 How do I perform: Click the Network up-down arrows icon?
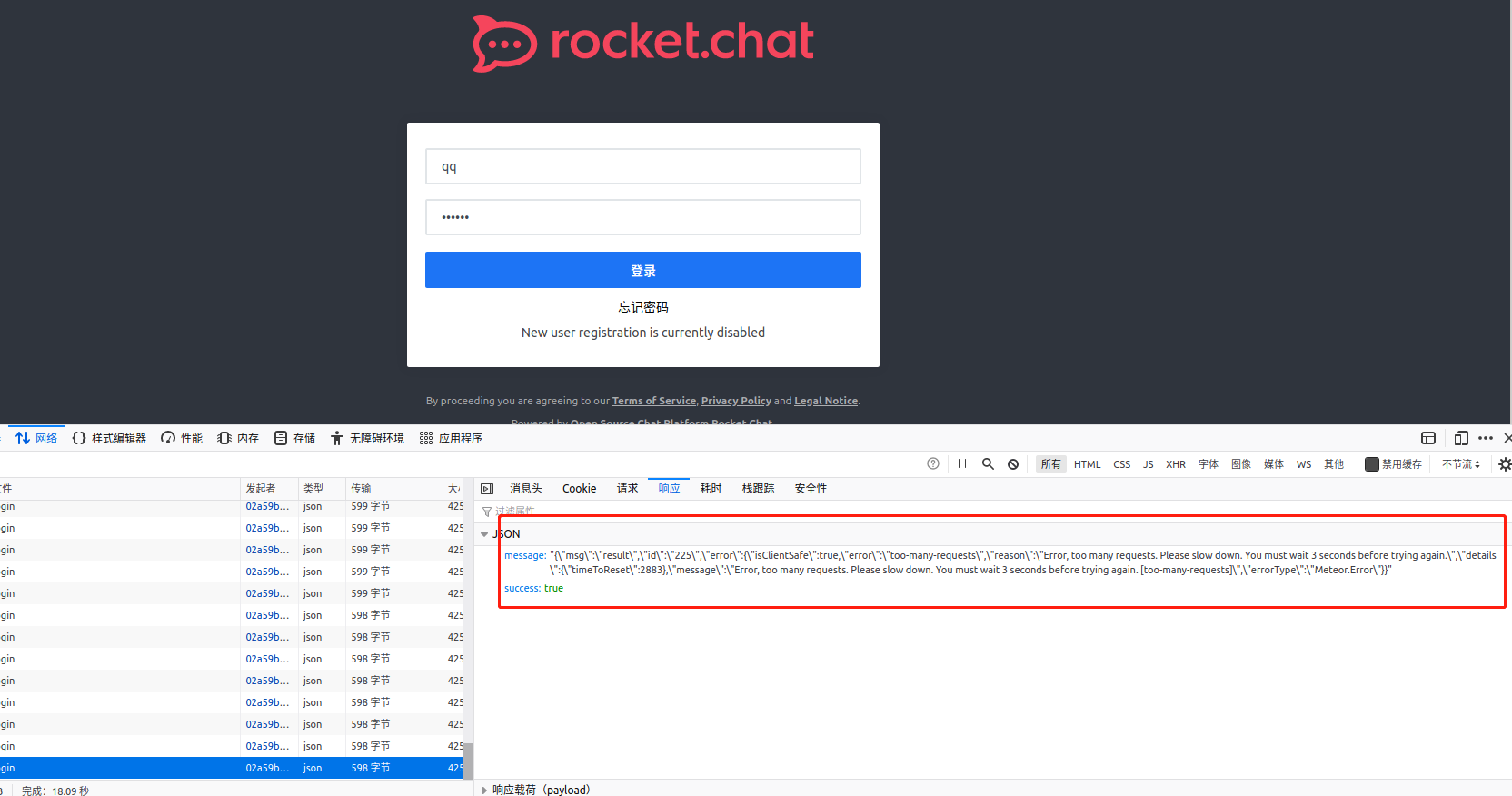point(23,438)
